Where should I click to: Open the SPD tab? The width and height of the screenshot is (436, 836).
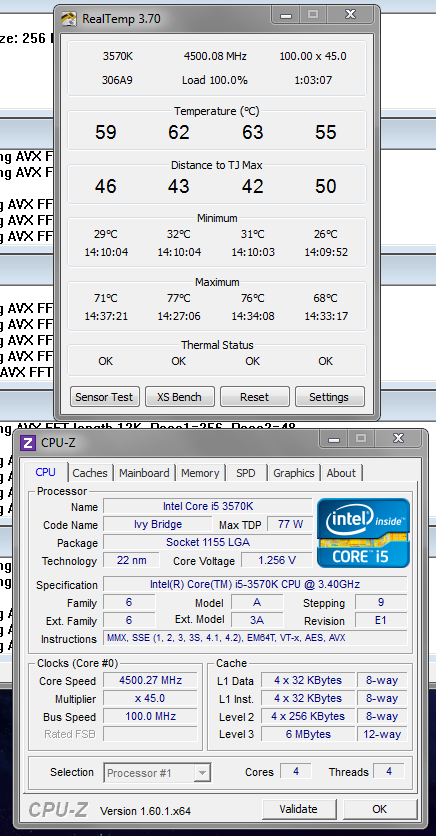[246, 473]
